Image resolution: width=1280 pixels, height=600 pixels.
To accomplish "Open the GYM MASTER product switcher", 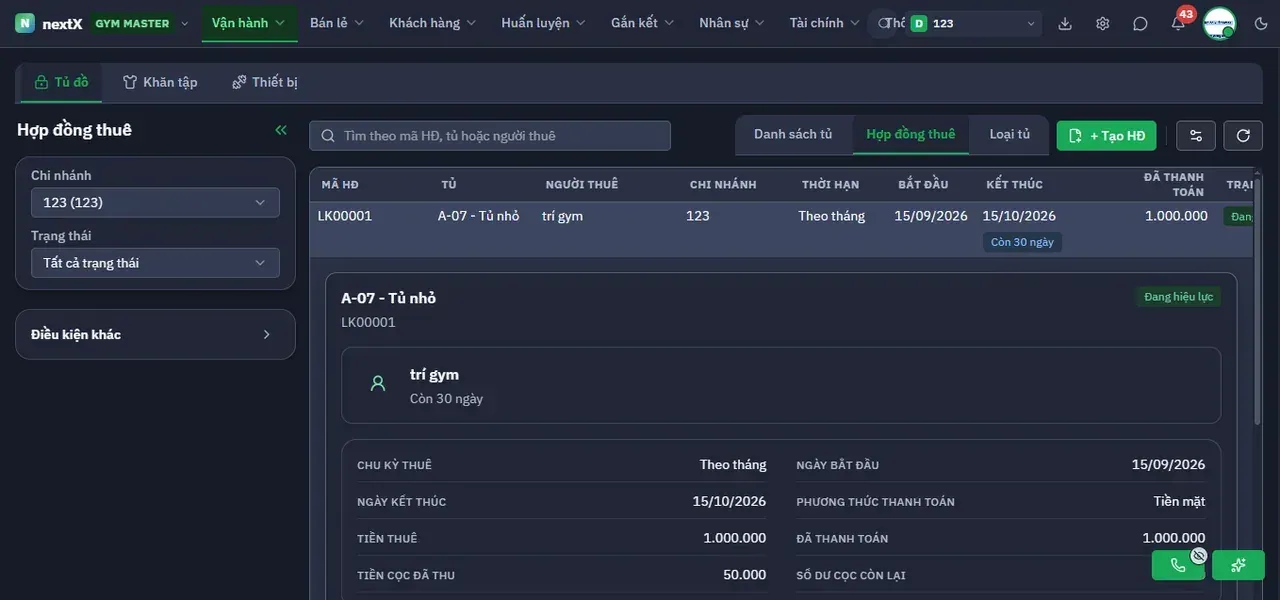I will tap(142, 23).
